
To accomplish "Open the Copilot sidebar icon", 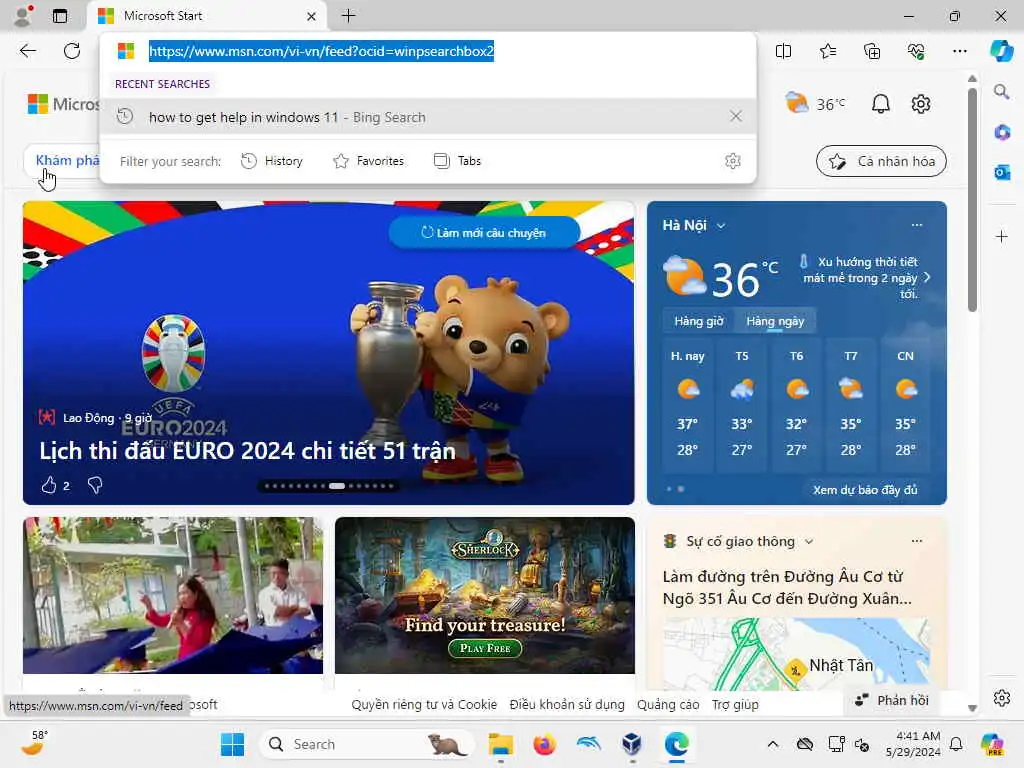I will (1001, 51).
